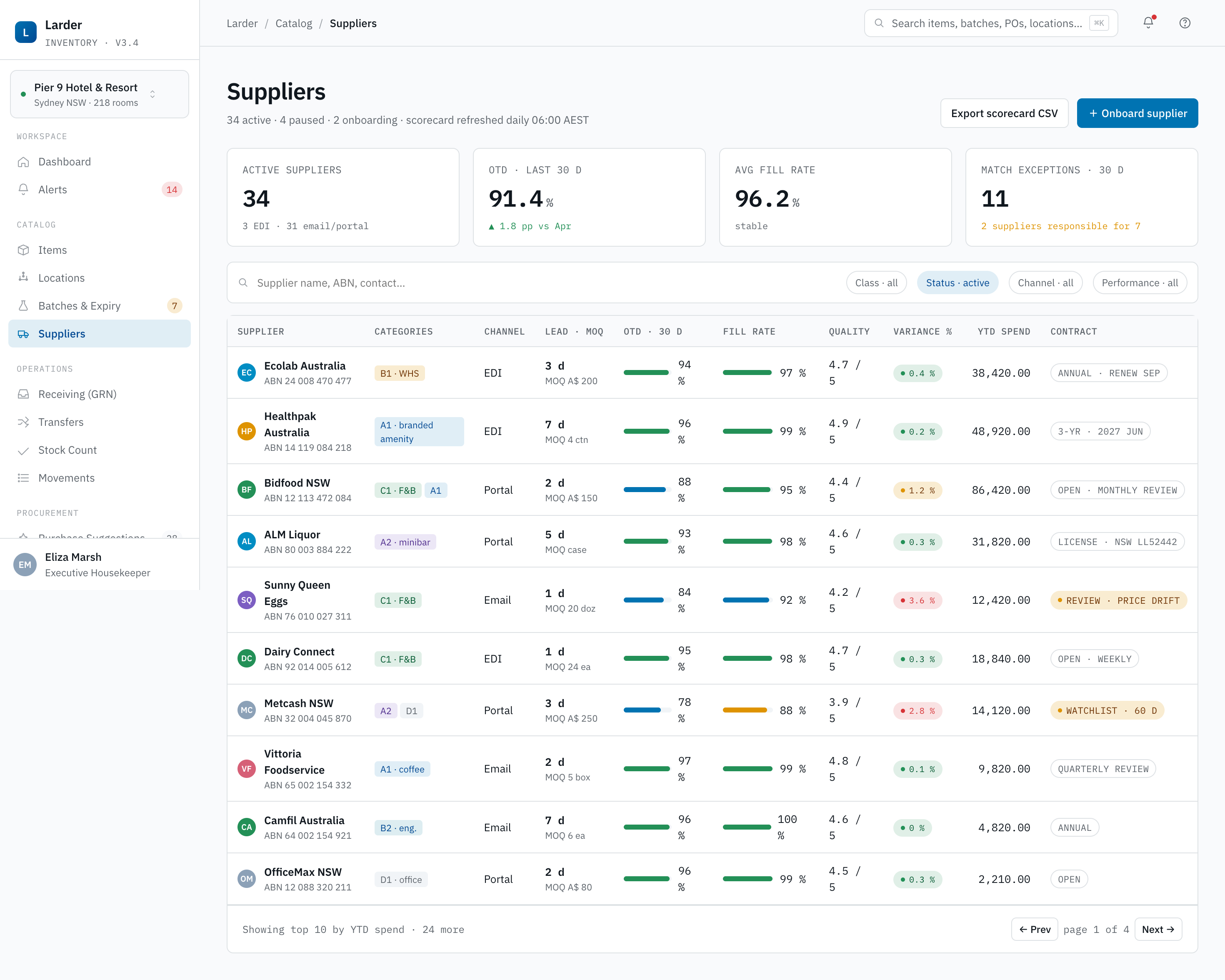The height and width of the screenshot is (980, 1225).
Task: Sort by the VARIANCE % column header
Action: pos(922,331)
